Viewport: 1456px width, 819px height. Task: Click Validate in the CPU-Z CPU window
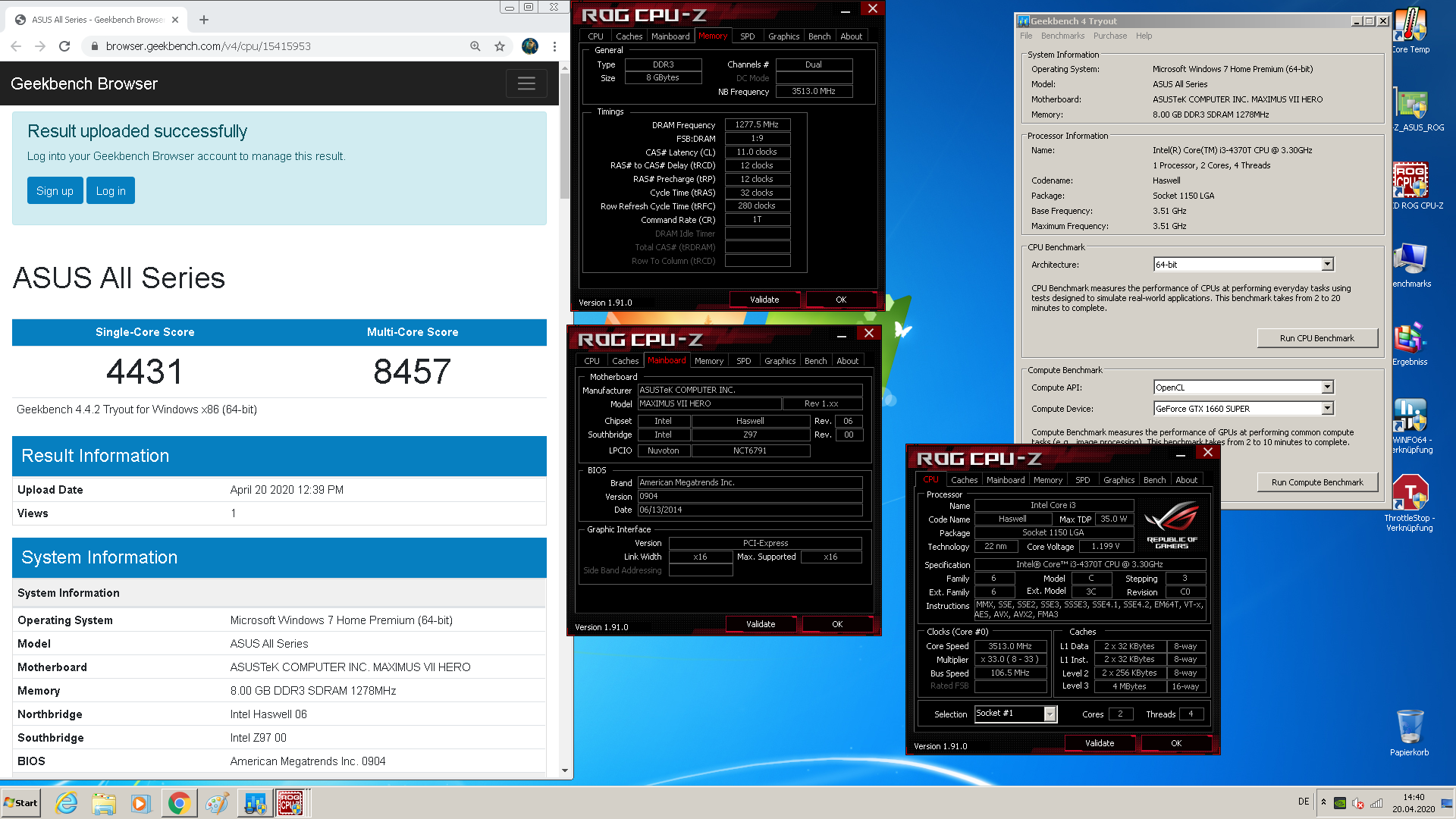(x=1100, y=743)
